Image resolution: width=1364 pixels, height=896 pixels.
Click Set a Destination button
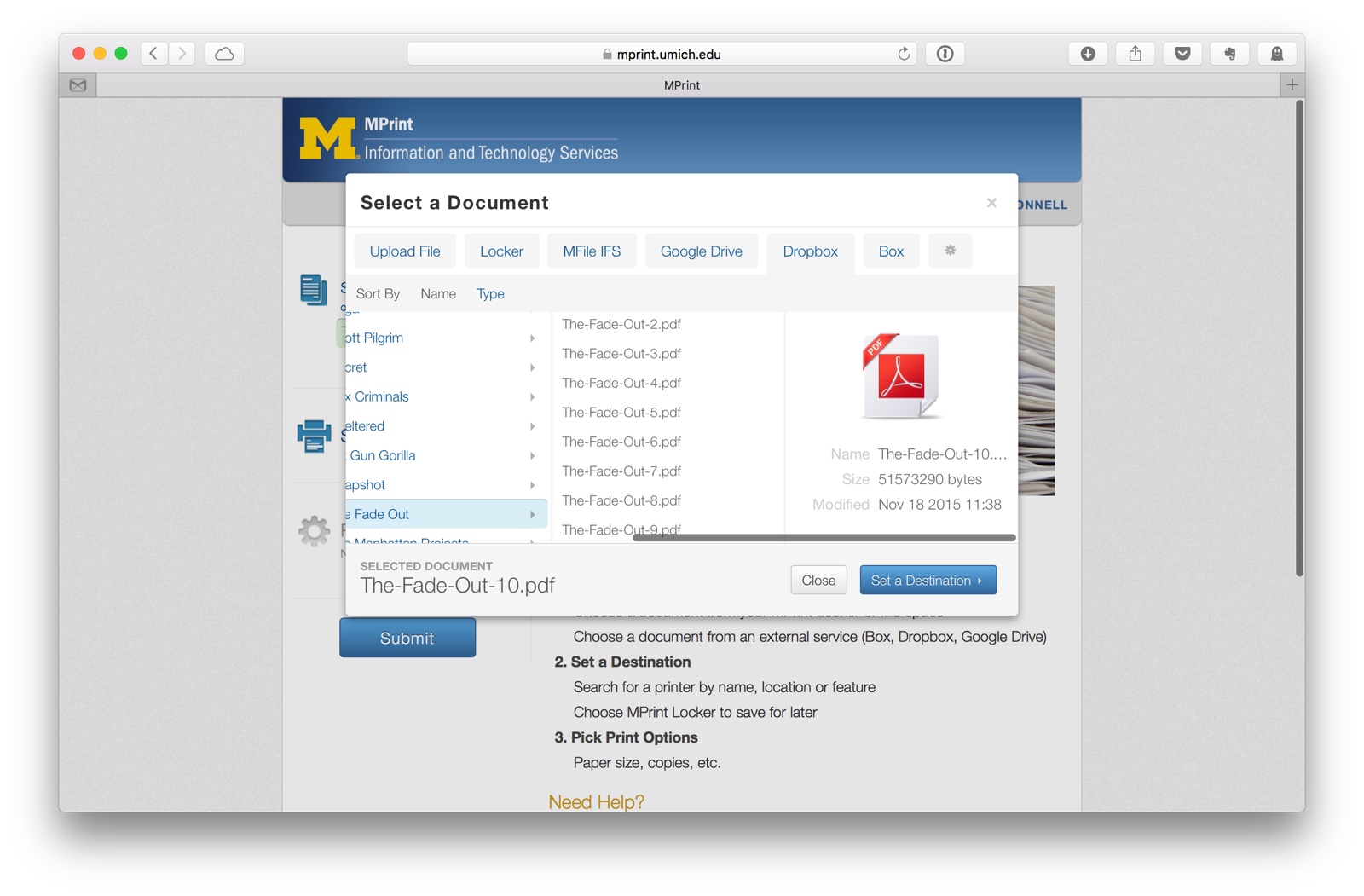coord(928,580)
